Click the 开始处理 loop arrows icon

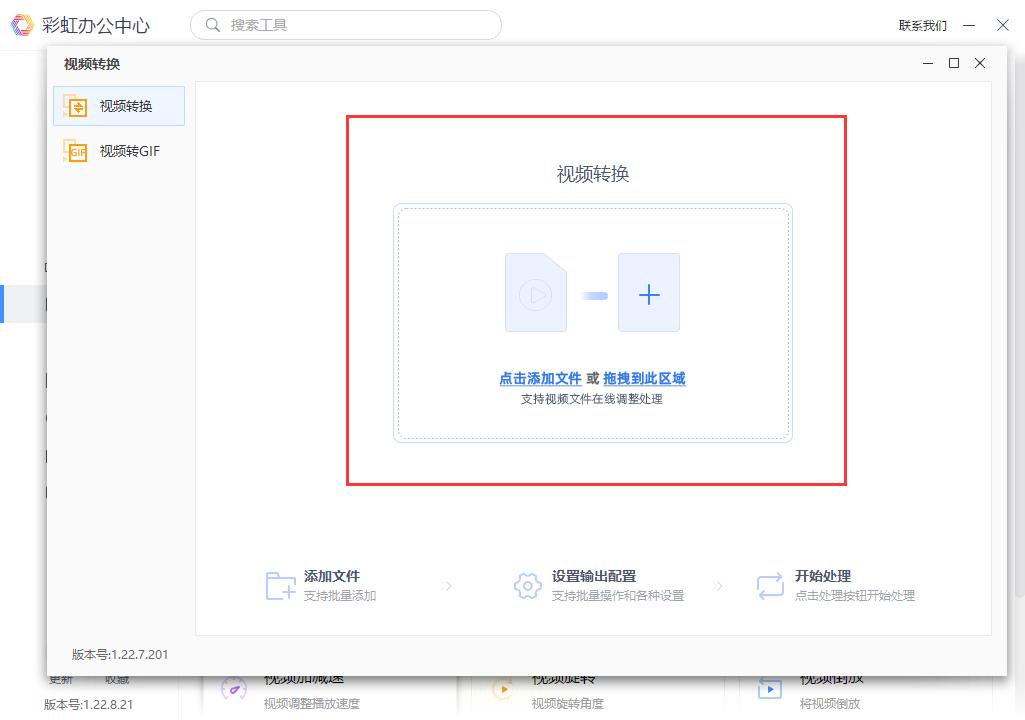(x=770, y=586)
